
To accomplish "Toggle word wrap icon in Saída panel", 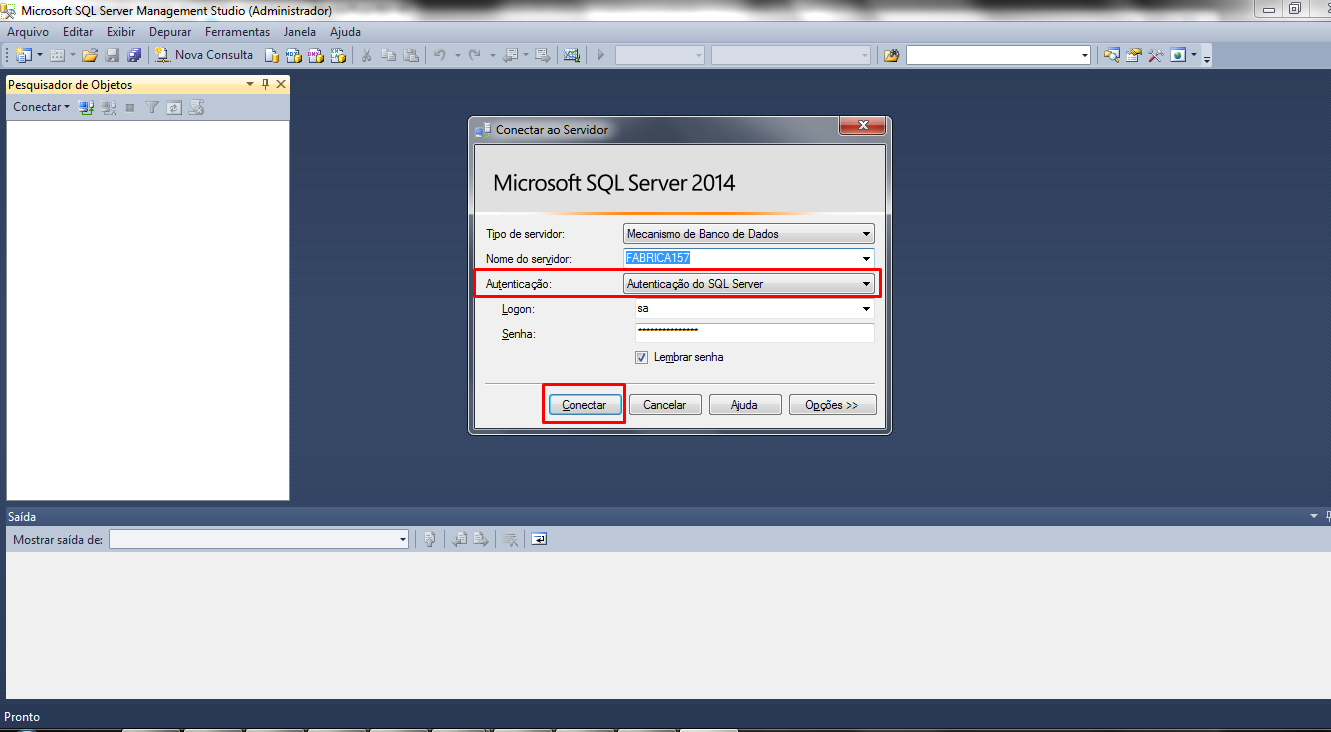I will click(539, 539).
